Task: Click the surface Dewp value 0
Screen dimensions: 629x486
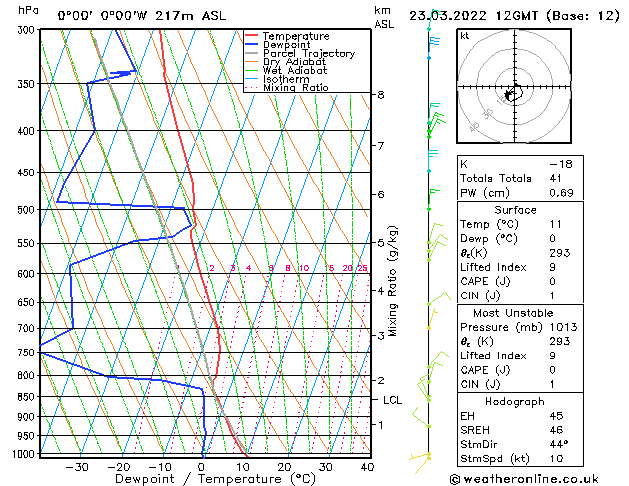Action: click(553, 239)
